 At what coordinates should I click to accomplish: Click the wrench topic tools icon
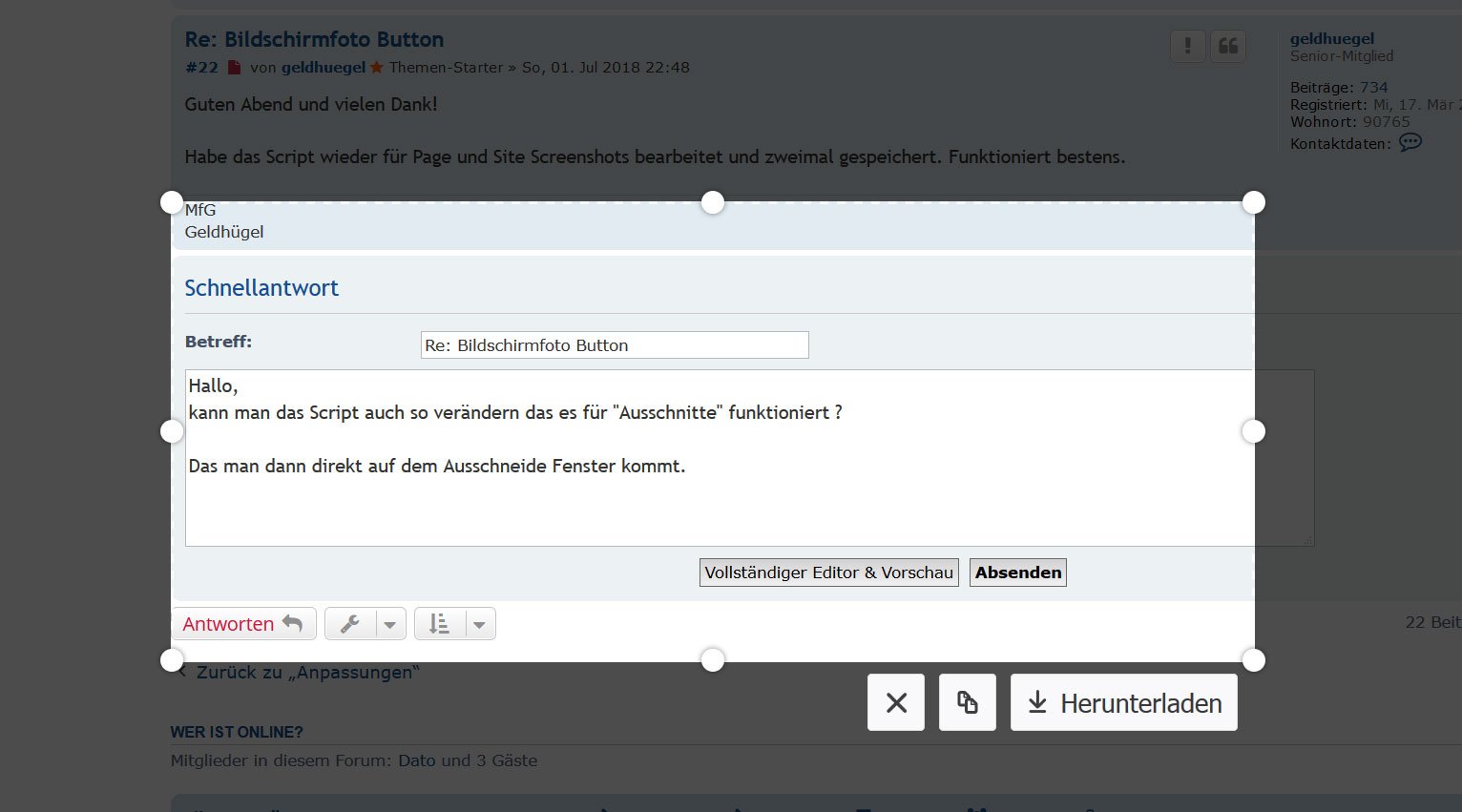350,624
